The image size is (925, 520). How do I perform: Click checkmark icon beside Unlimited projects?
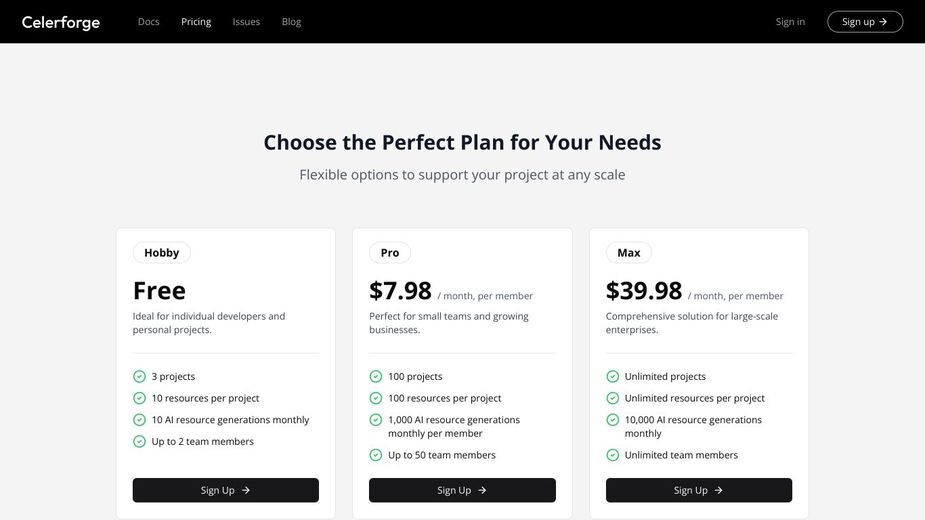(x=612, y=377)
